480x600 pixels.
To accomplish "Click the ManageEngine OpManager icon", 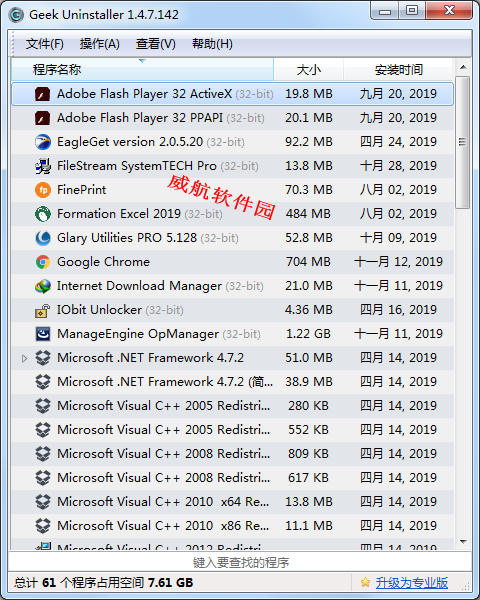I will (x=42, y=334).
